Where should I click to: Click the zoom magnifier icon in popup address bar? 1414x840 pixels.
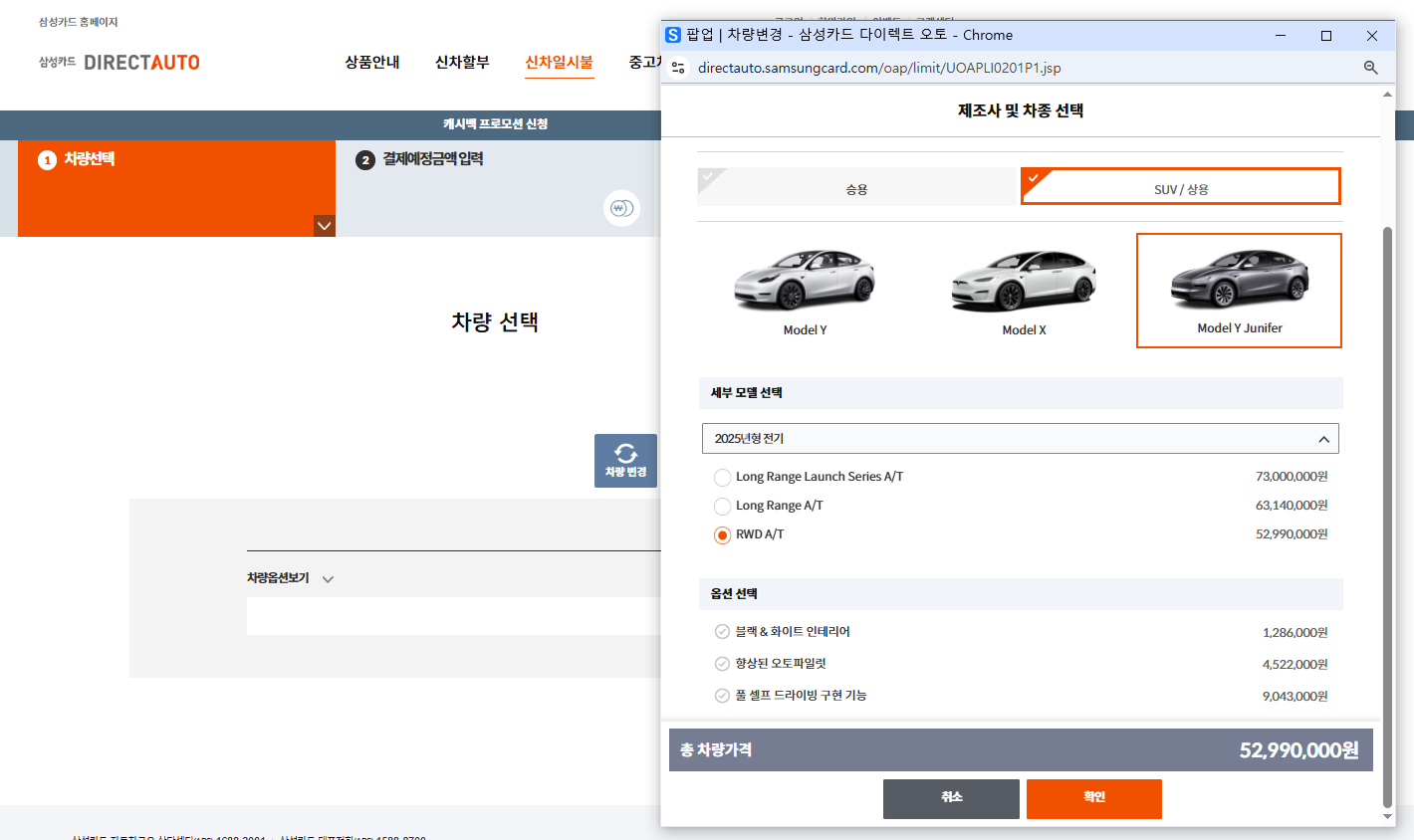(1371, 68)
